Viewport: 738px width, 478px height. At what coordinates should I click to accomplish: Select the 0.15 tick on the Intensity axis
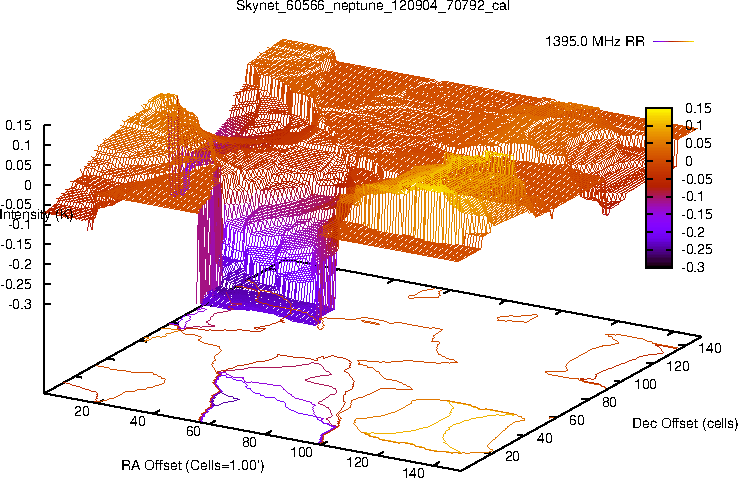19,125
